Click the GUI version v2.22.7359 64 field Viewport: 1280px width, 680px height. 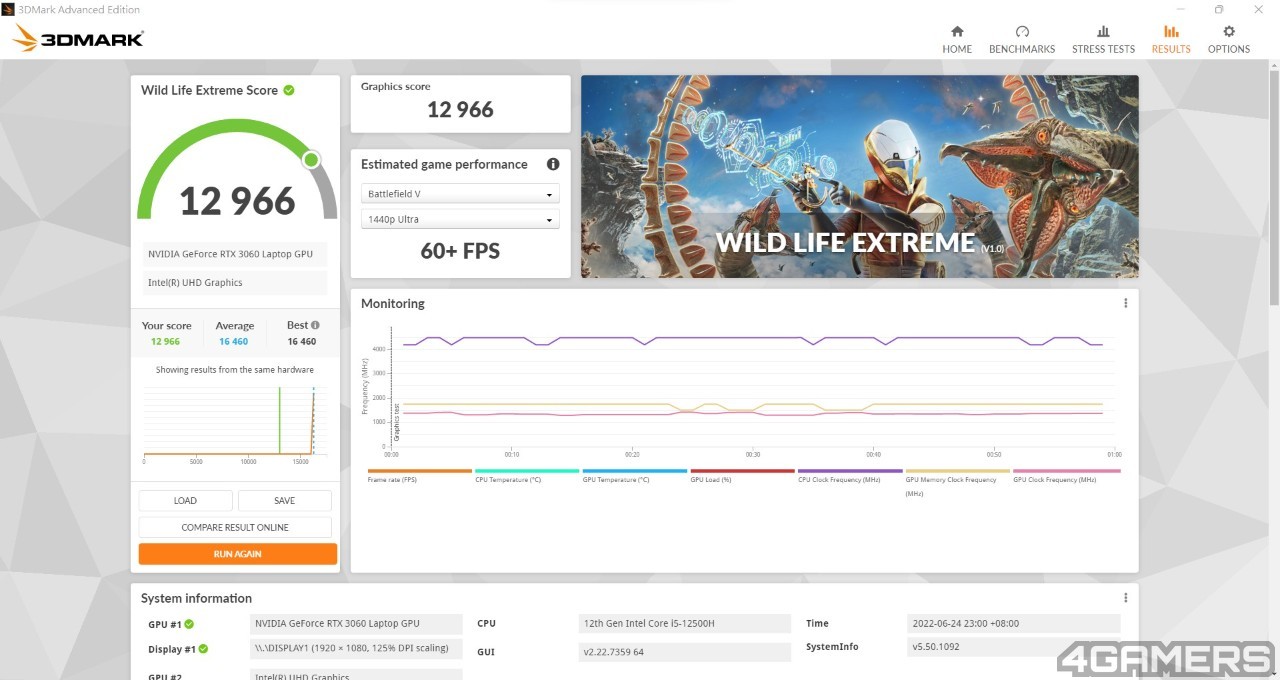(685, 652)
